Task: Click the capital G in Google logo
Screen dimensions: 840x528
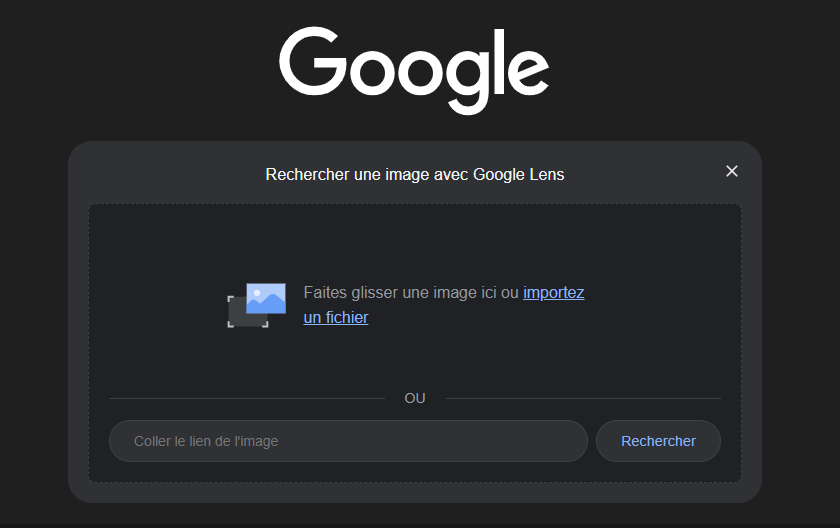Action: [x=312, y=60]
